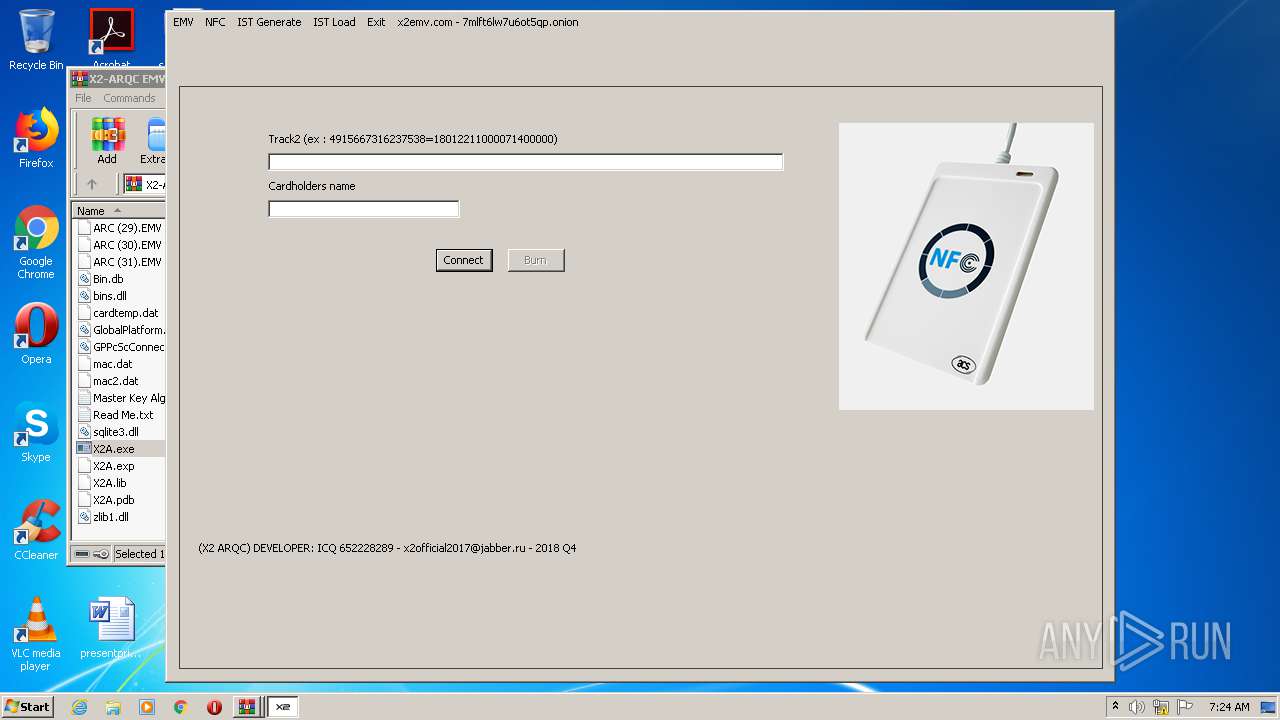Switch to WinRAR taskbar button
This screenshot has height=720, width=1280.
coord(247,707)
